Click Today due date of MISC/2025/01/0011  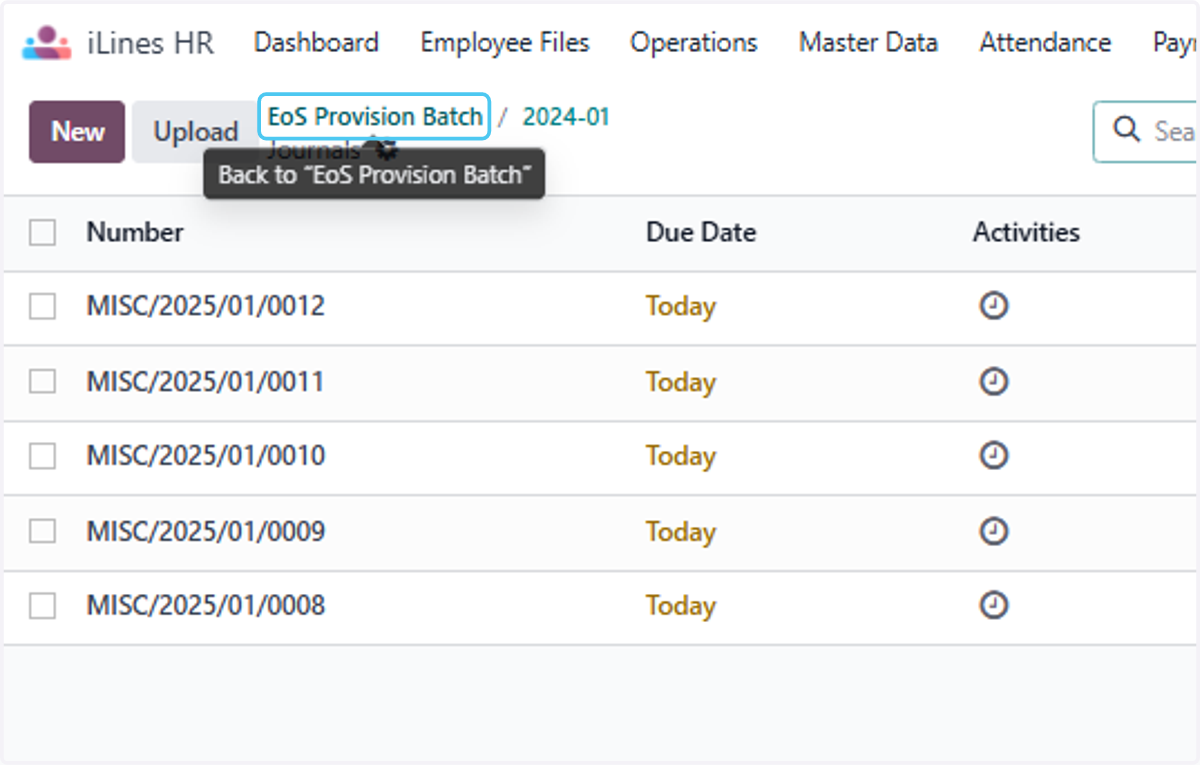(681, 381)
